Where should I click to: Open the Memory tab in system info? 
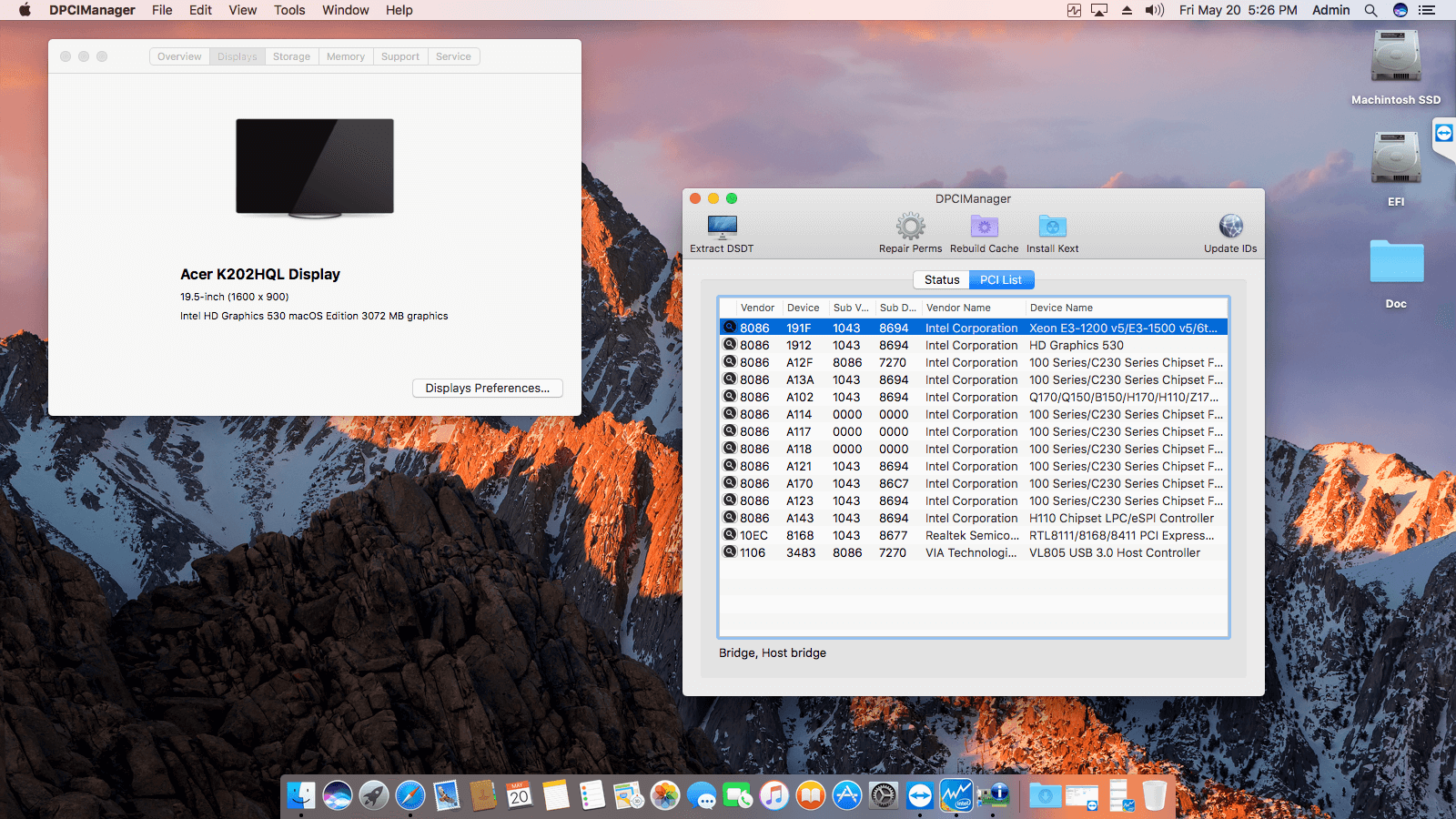coord(346,56)
